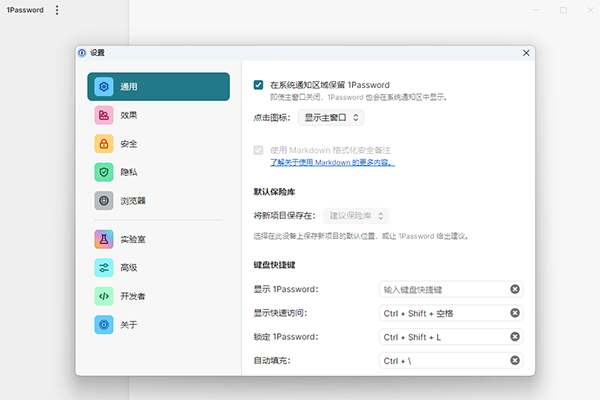
Task: Click the Appearance (效果) pink icon
Action: pyautogui.click(x=104, y=115)
